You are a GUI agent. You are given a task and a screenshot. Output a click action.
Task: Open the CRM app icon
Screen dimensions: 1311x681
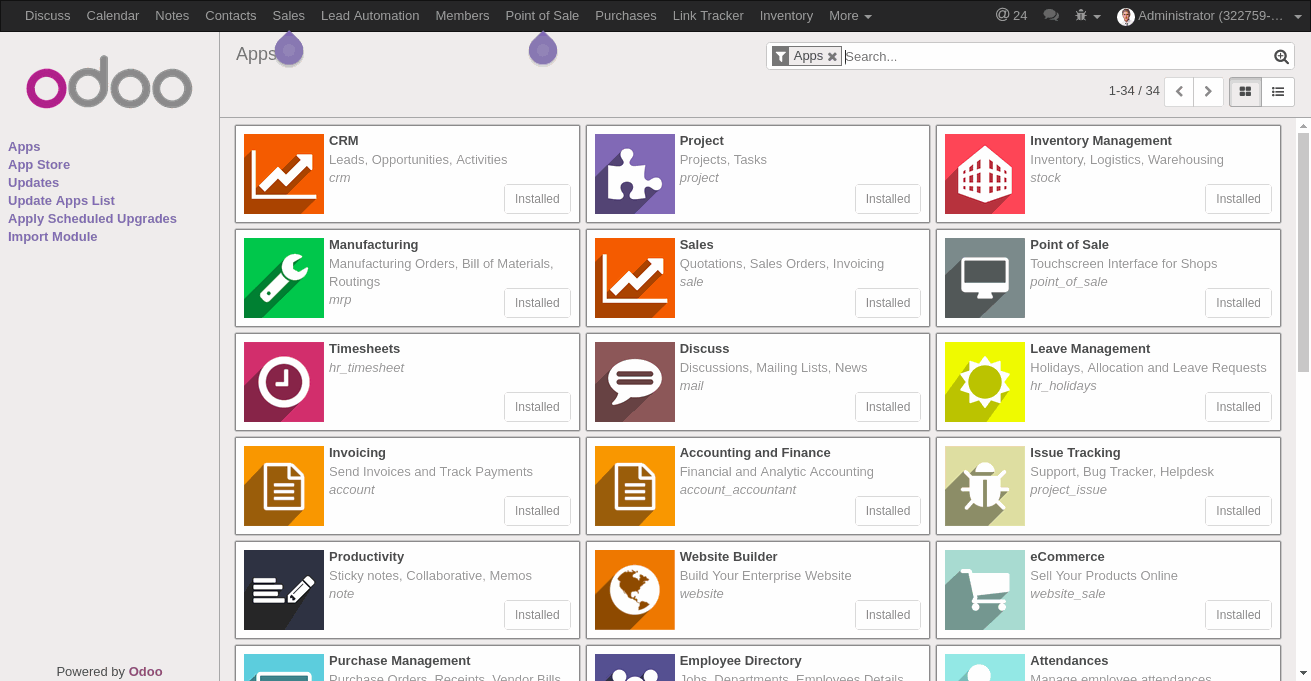(x=284, y=174)
